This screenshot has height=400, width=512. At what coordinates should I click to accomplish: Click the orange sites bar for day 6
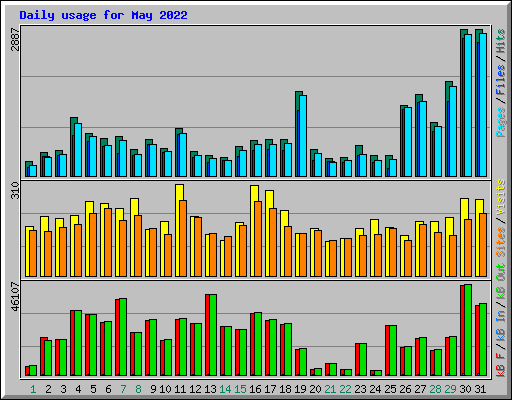108,242
